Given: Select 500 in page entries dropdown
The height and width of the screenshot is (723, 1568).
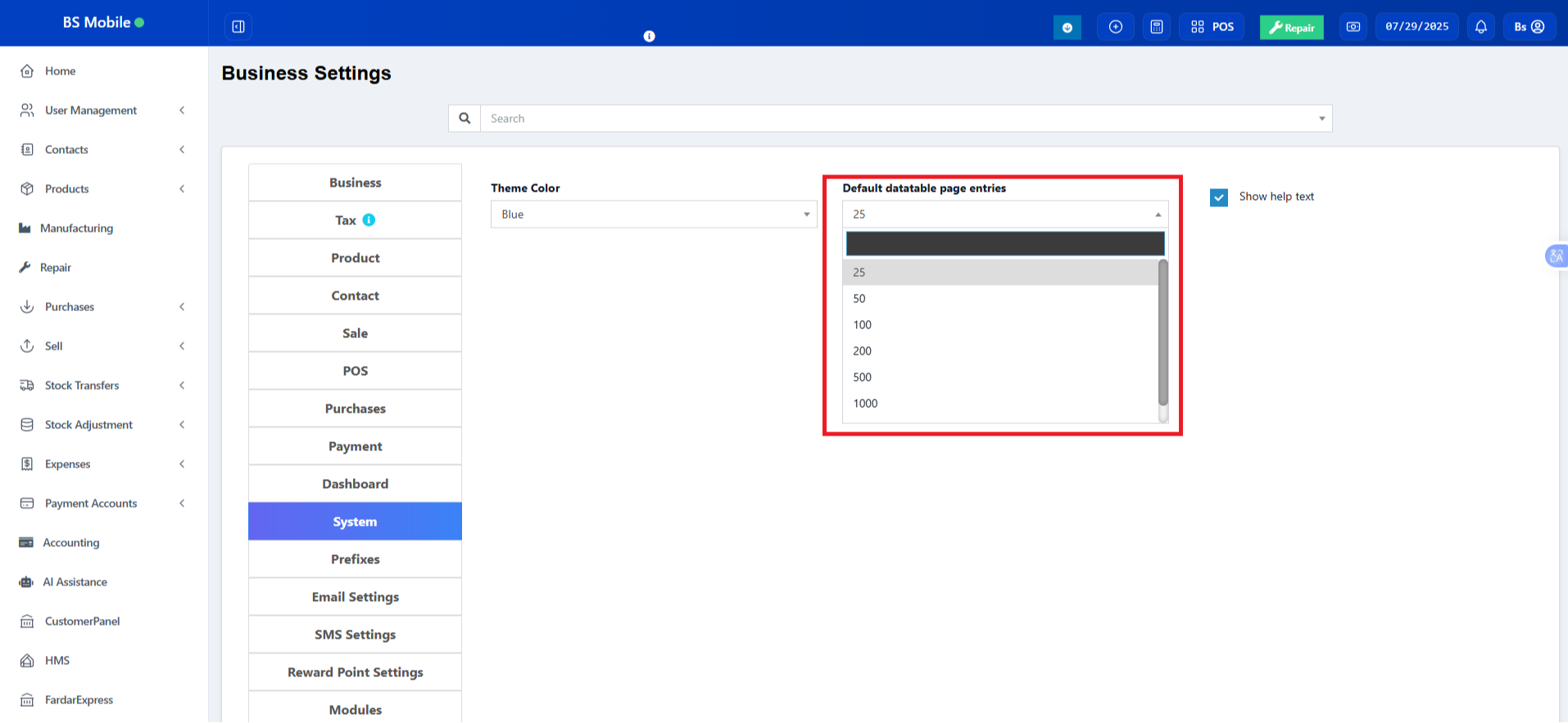Looking at the screenshot, I should point(863,377).
